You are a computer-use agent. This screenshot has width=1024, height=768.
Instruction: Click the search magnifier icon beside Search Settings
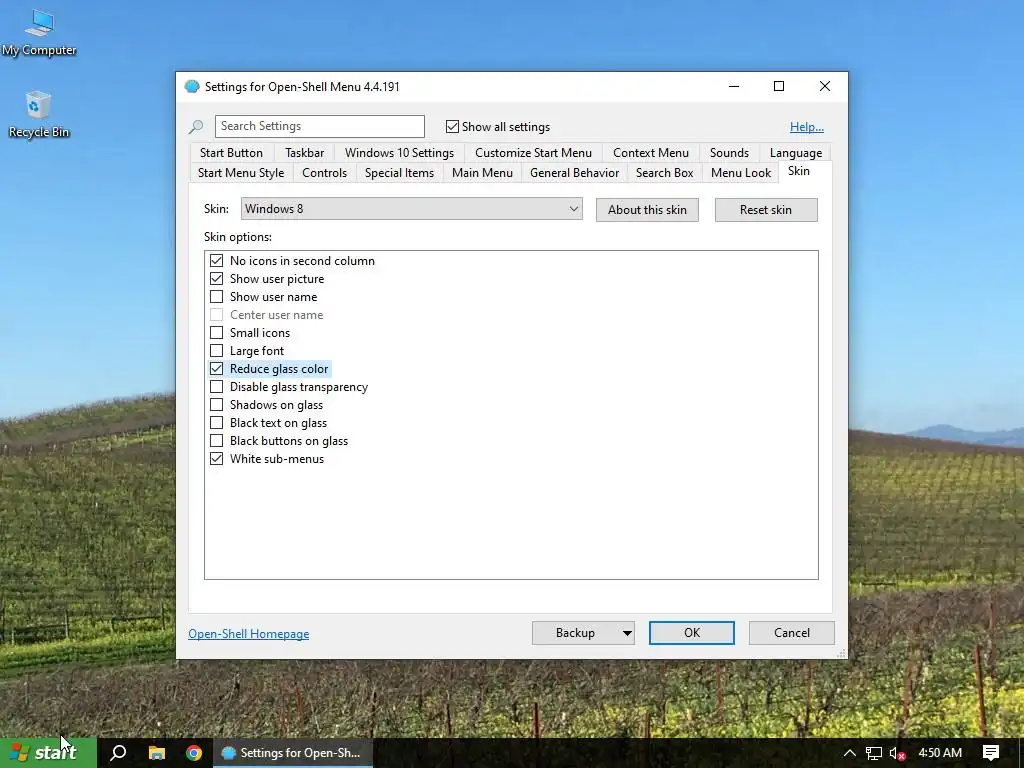[x=196, y=127]
